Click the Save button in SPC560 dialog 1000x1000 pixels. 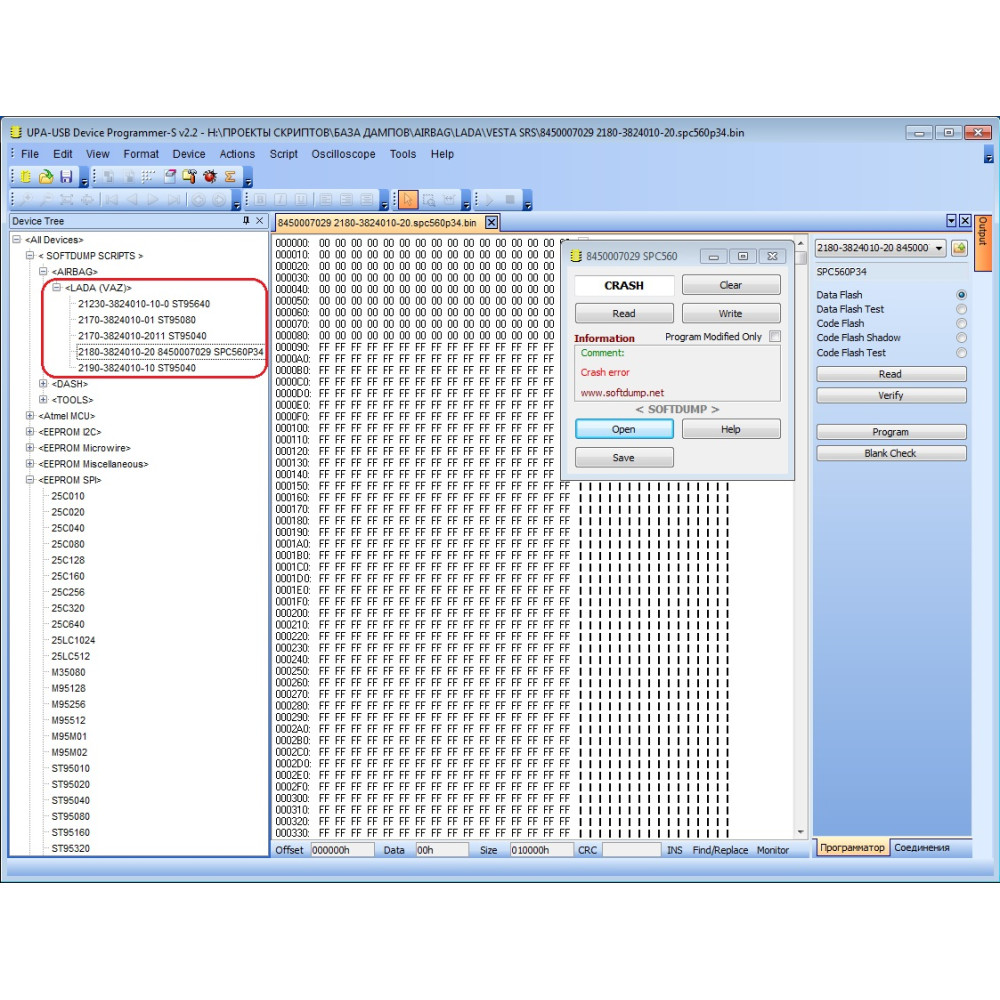click(624, 458)
